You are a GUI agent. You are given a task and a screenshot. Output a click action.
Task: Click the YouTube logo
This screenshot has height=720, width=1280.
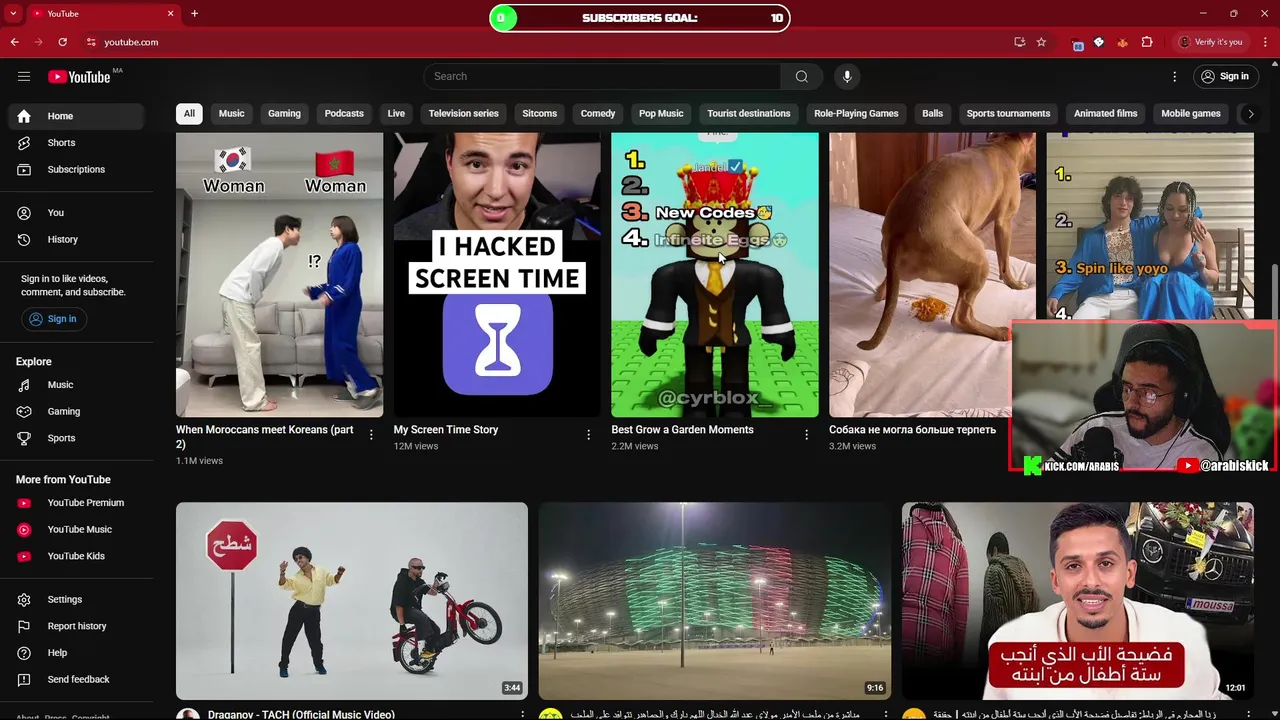point(79,77)
